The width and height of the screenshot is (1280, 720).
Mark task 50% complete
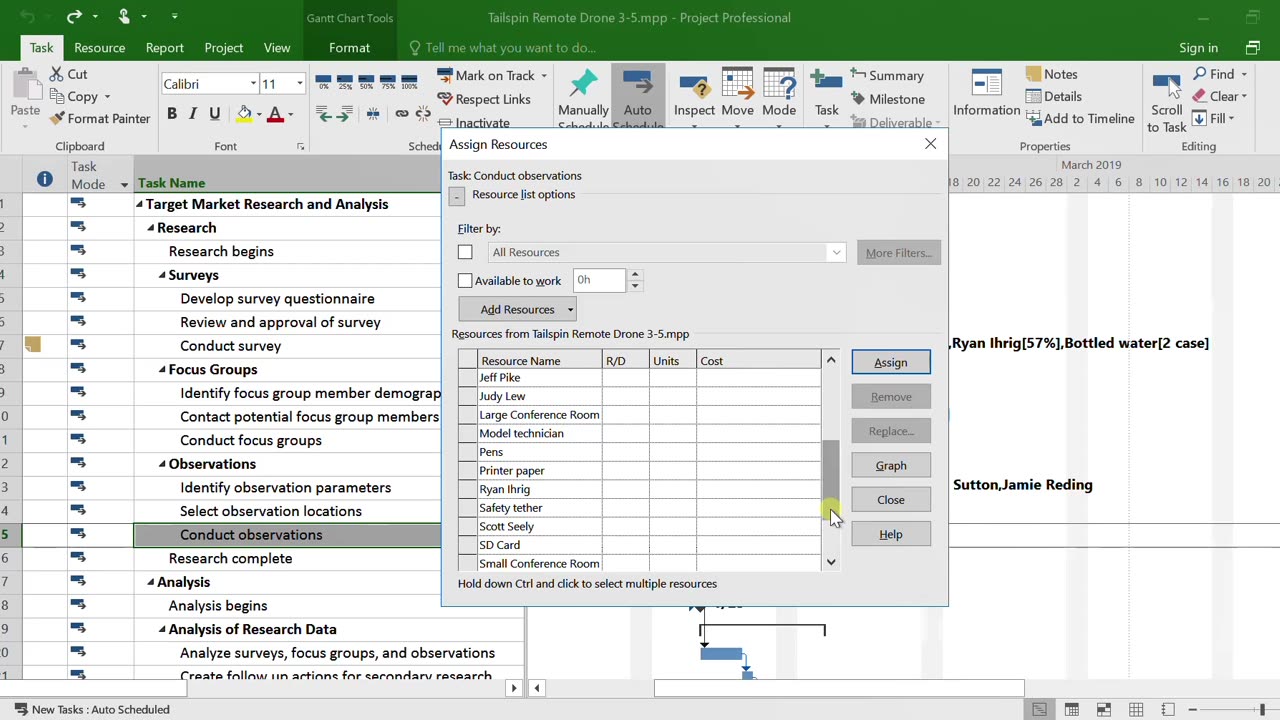point(366,83)
